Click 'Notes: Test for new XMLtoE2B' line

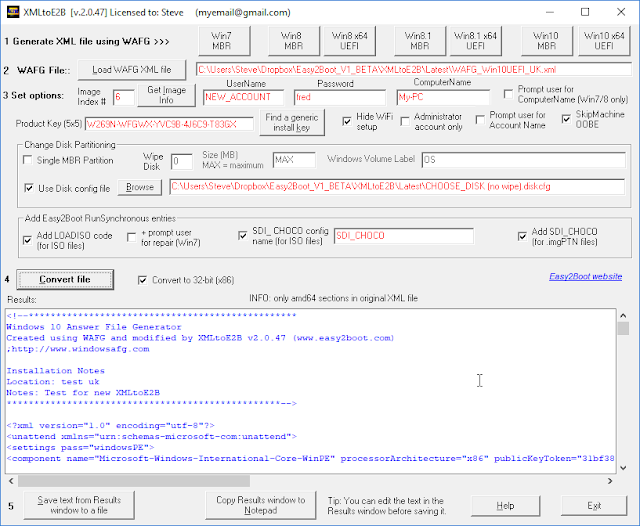[83, 393]
